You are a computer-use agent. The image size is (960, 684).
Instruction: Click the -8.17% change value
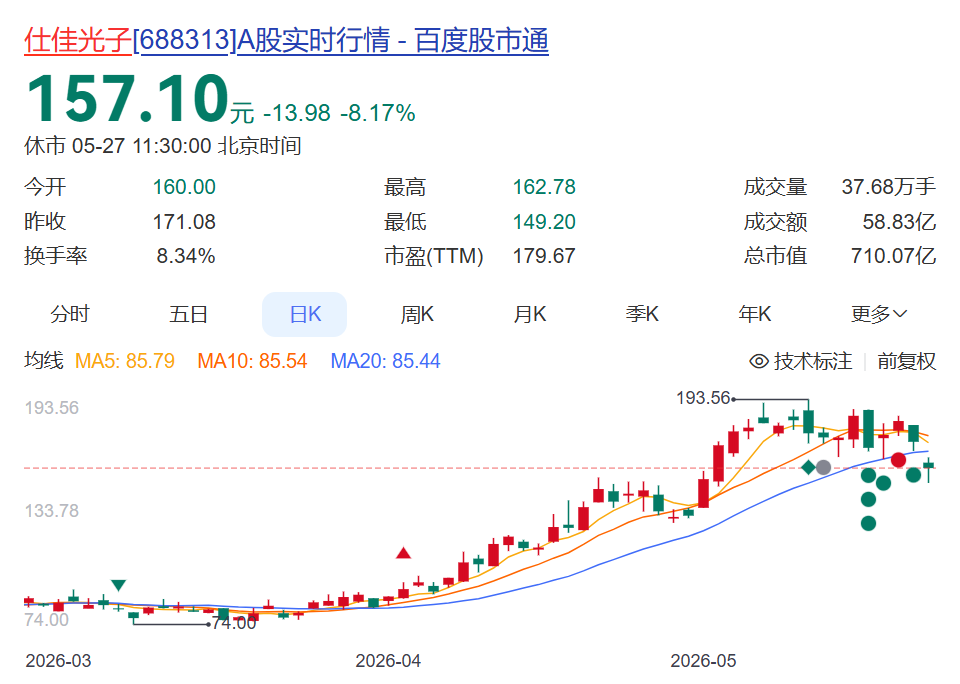coord(378,113)
